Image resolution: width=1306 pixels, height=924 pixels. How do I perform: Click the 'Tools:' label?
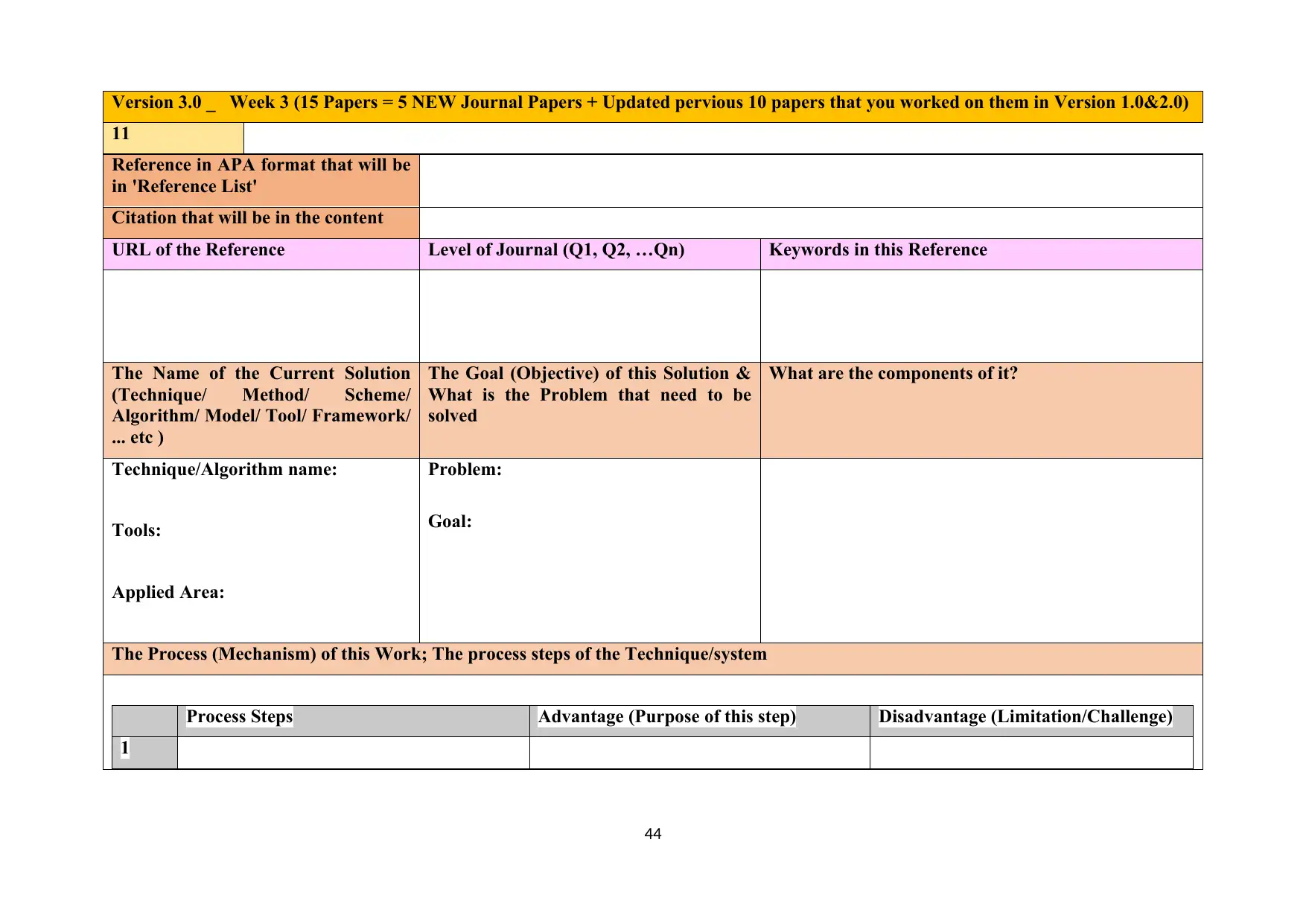pos(136,531)
